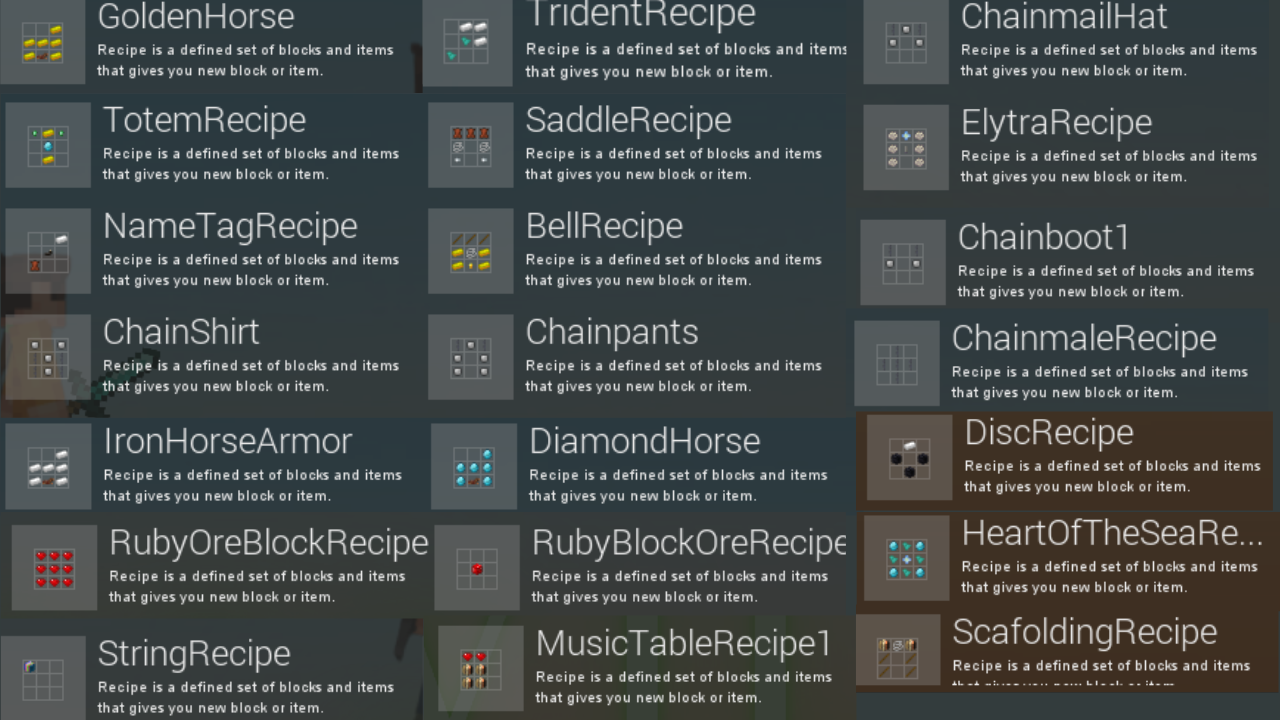
Task: Click the ElytraRecipe crafting grid icon
Action: tap(906, 147)
